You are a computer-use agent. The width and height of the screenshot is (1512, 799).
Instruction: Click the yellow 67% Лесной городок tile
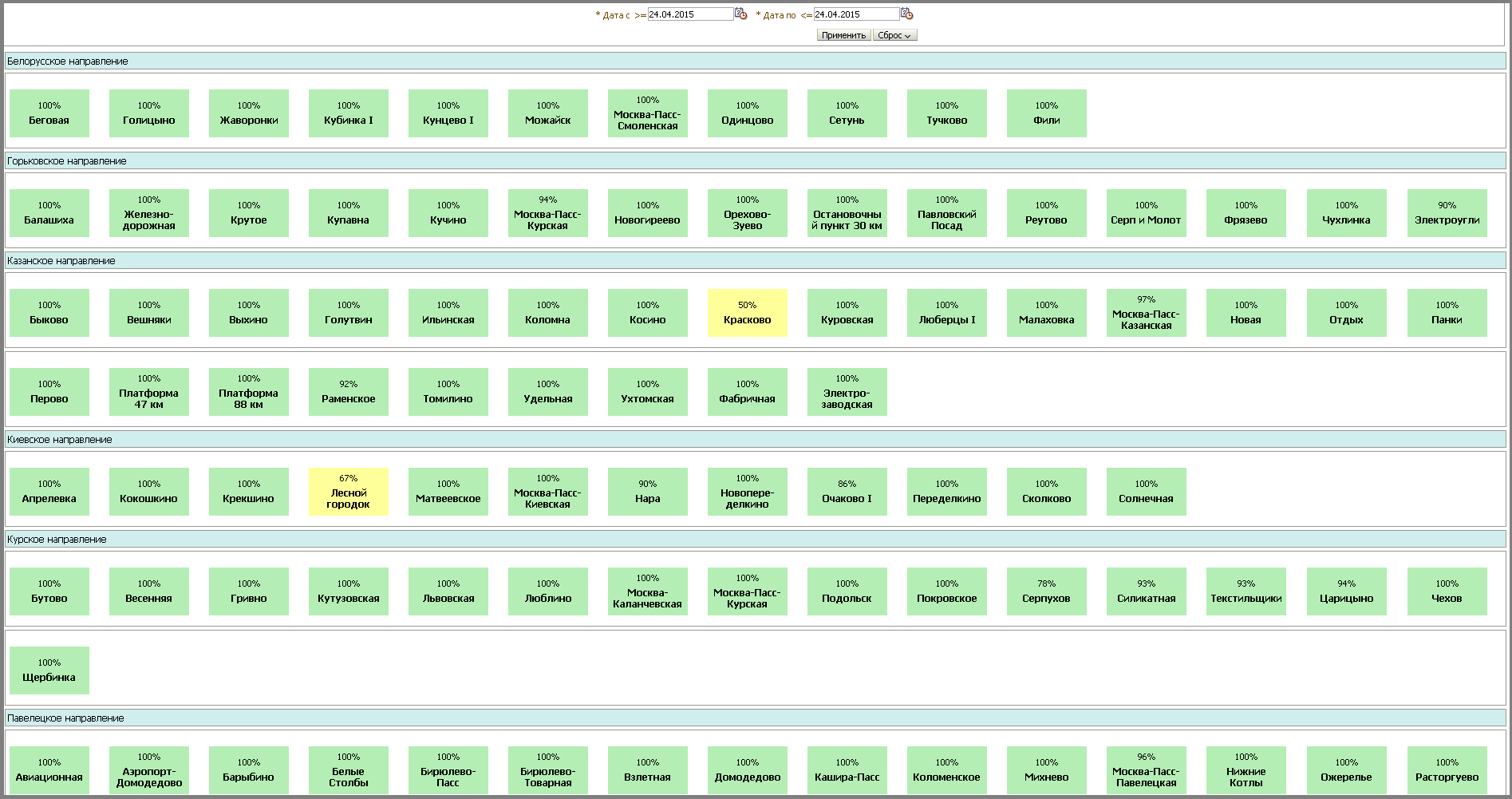pos(349,492)
